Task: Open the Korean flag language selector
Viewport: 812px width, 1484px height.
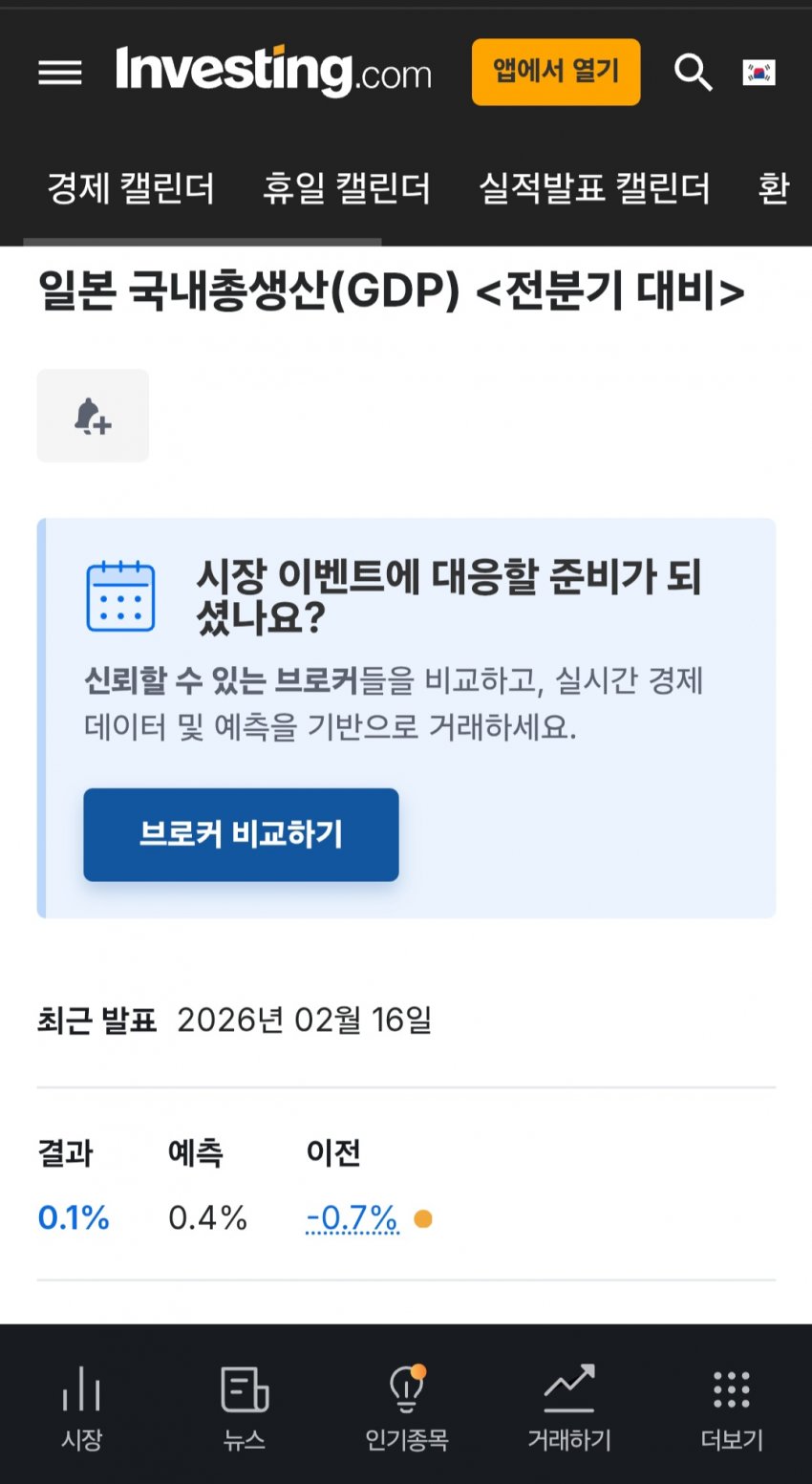Action: (x=759, y=73)
